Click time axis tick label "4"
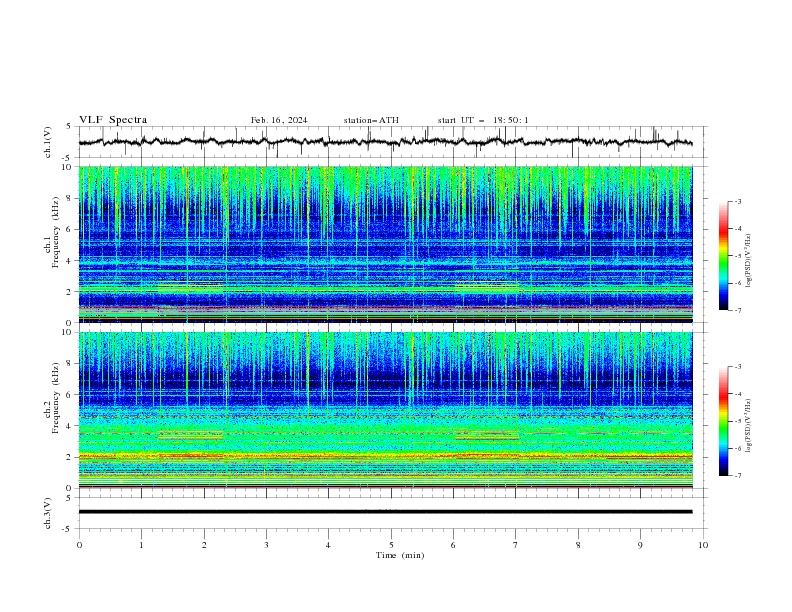The image size is (792, 612). [329, 545]
